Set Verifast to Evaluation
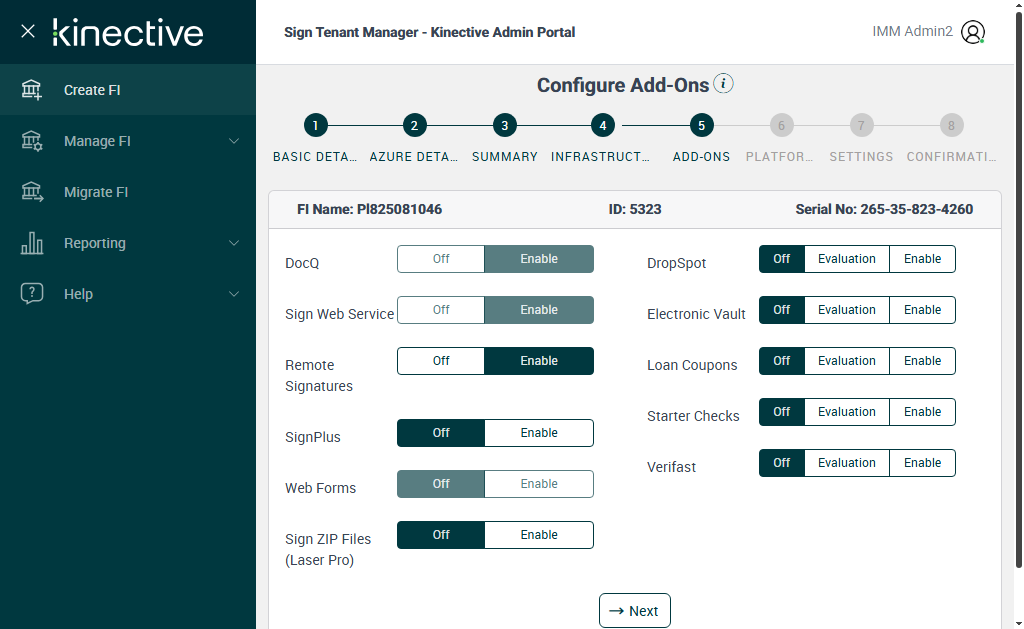The height and width of the screenshot is (629, 1024). tap(847, 462)
